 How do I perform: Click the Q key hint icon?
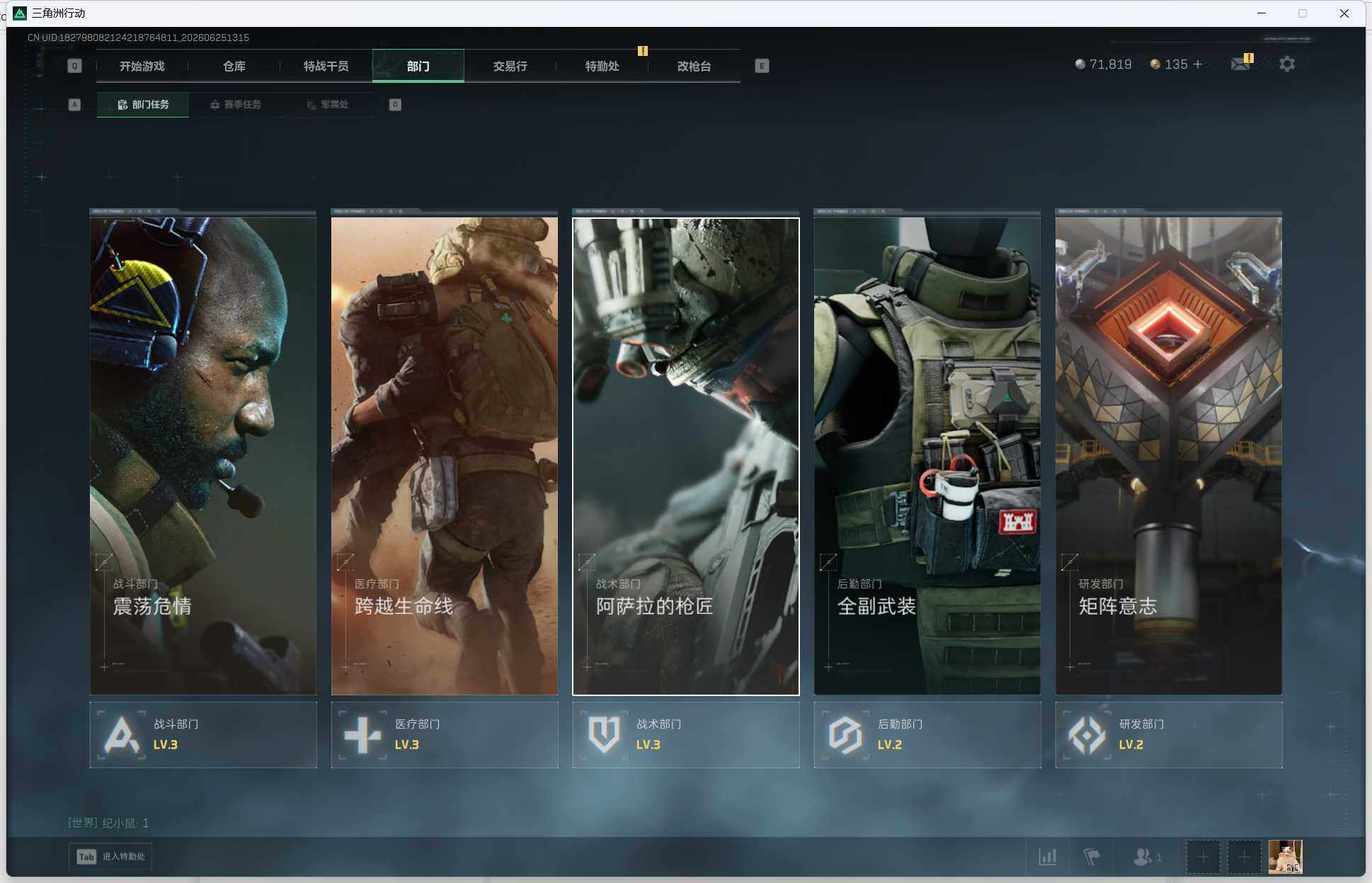(x=74, y=66)
